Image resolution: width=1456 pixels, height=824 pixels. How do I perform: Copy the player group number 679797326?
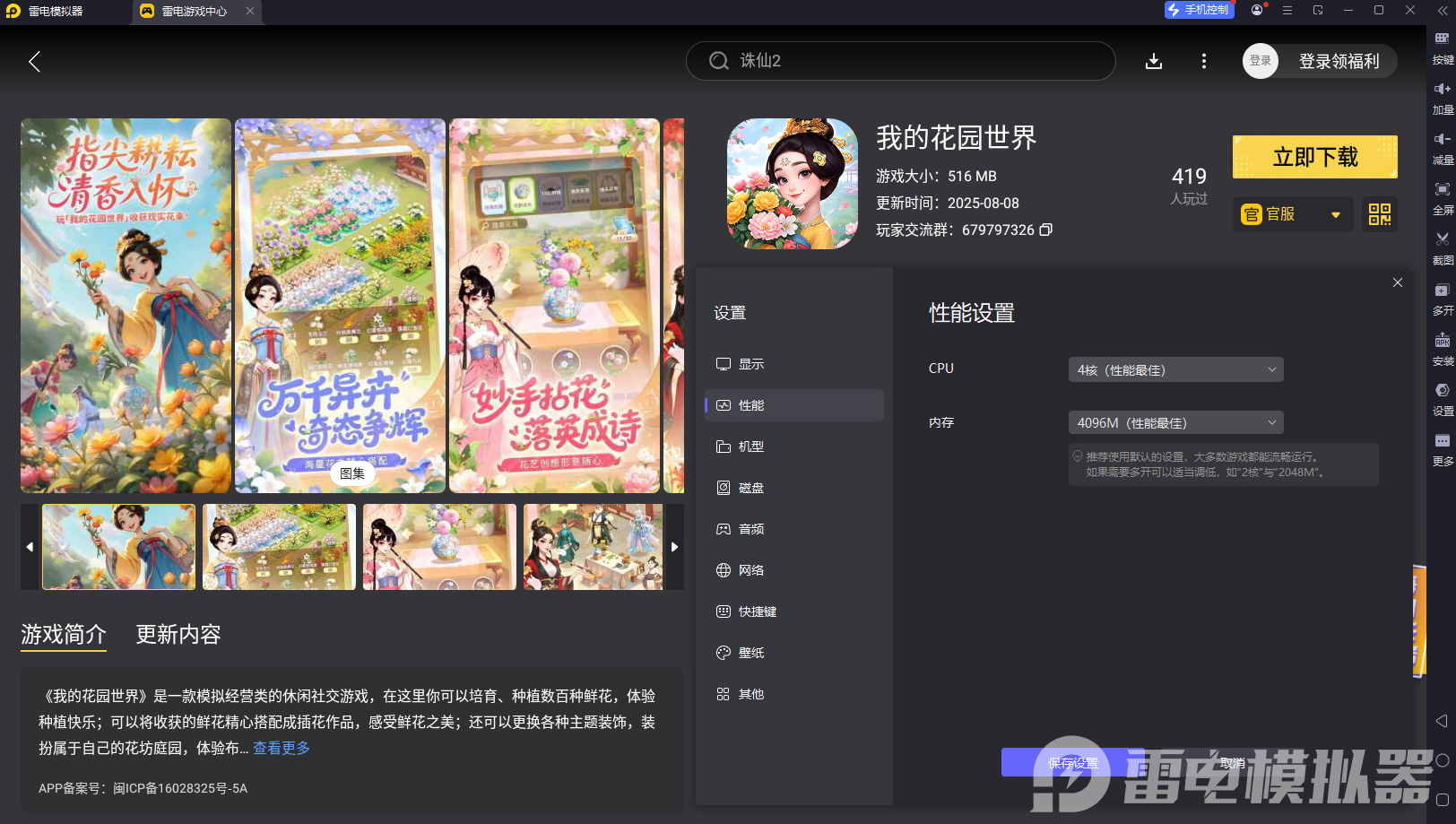(x=1045, y=230)
